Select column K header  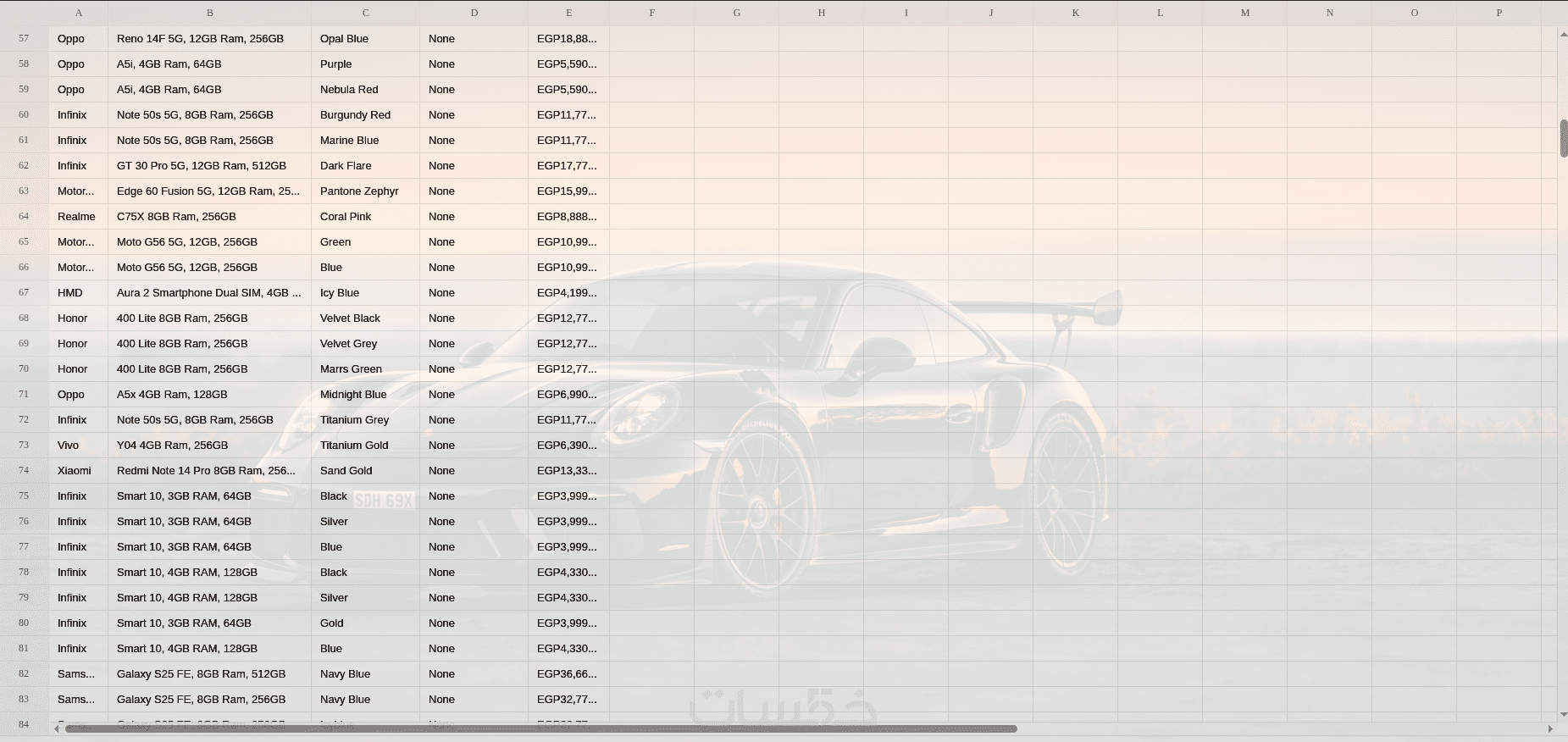(1076, 13)
